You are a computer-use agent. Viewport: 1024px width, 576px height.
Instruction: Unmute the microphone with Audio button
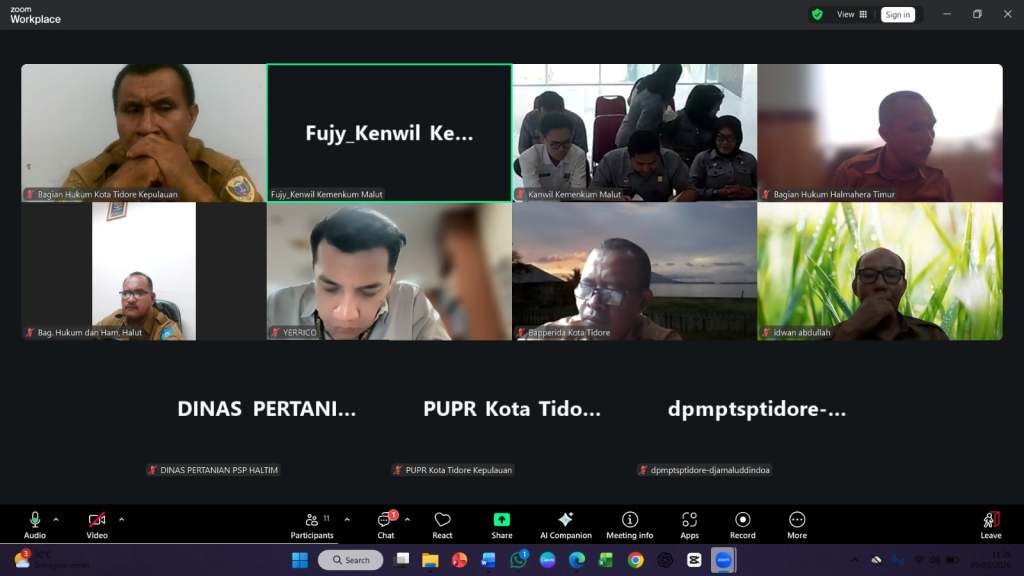click(35, 524)
